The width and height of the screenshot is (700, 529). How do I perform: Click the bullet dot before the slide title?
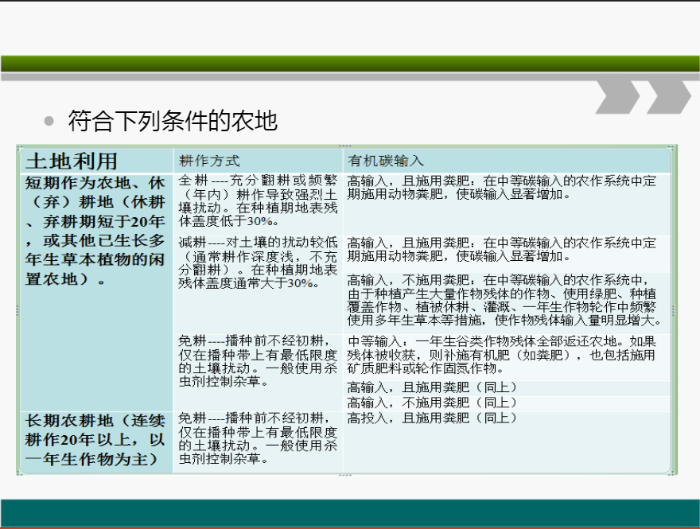49,121
